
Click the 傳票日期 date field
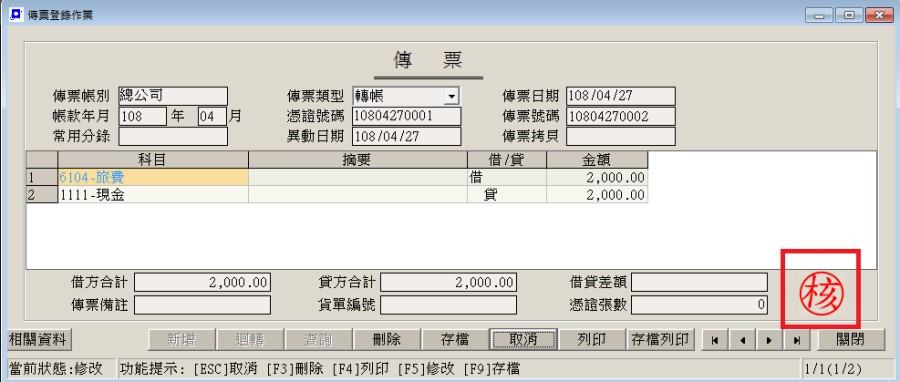pyautogui.click(x=620, y=96)
